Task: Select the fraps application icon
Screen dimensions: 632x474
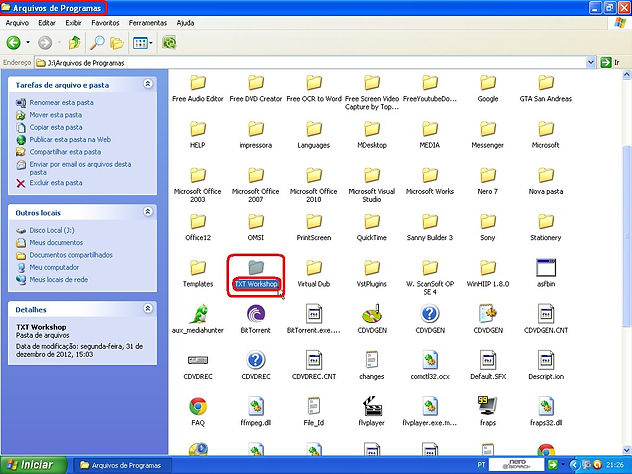Action: [488, 412]
